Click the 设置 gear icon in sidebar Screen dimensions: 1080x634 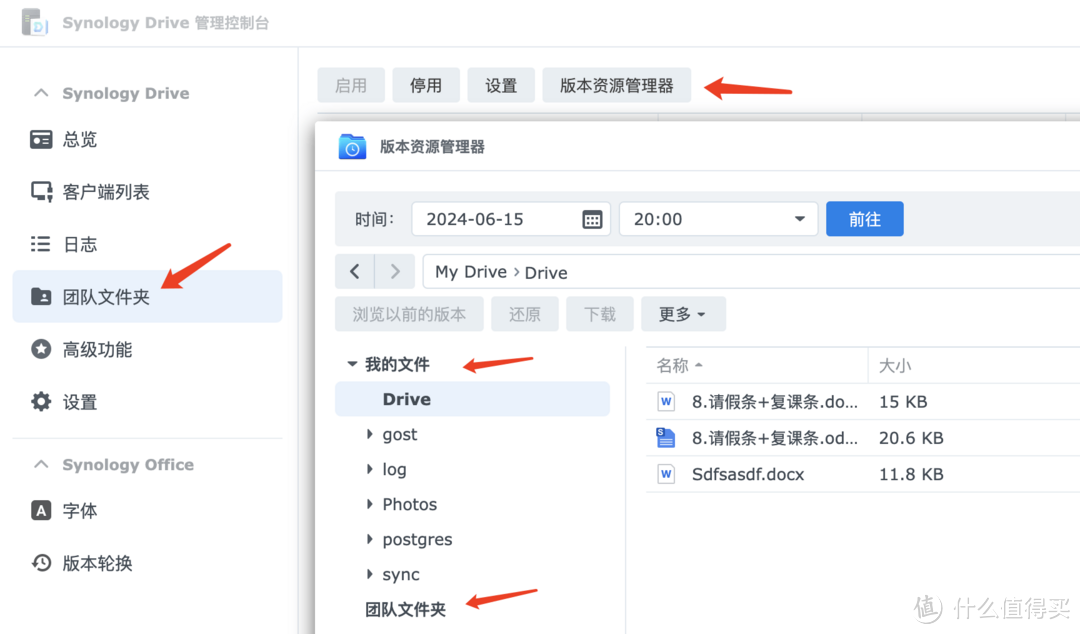(x=41, y=401)
